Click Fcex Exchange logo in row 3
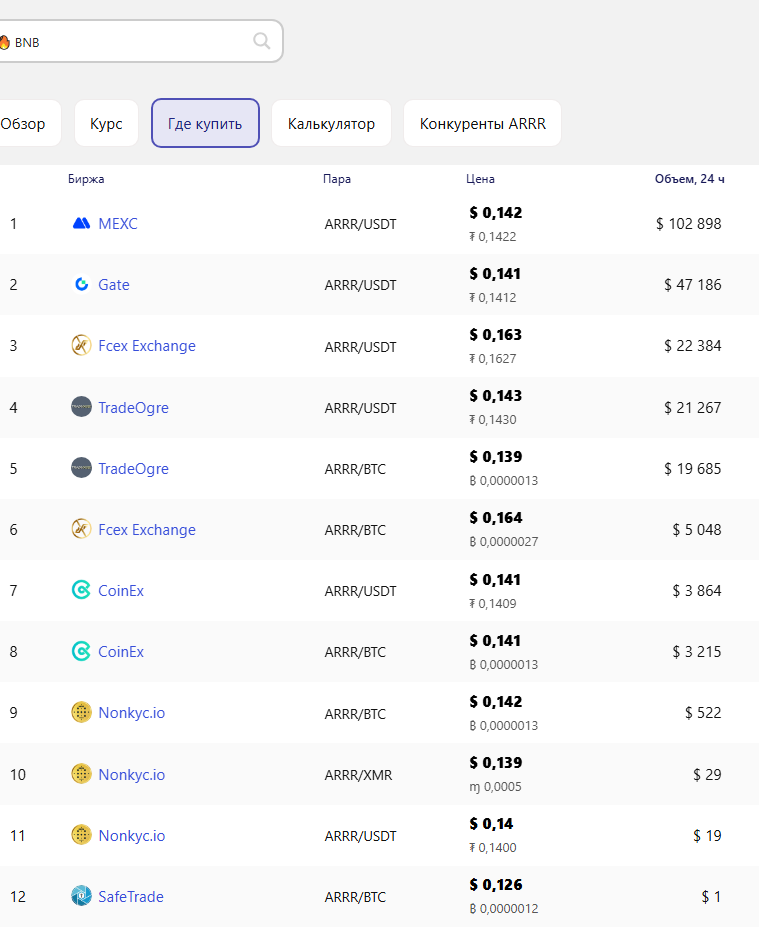 (81, 345)
